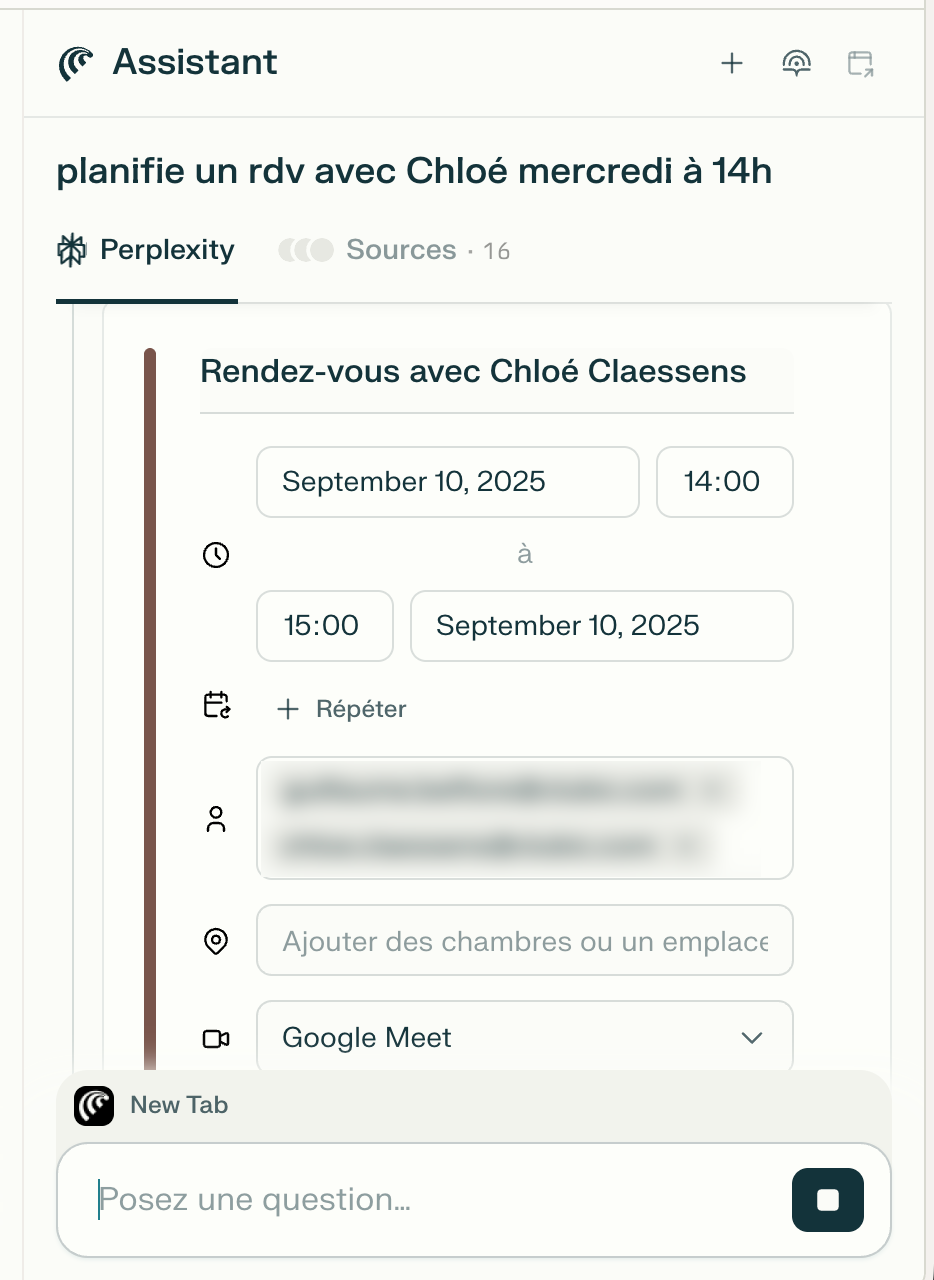Click the new thread plus icon
Screen dimensions: 934x1280
(x=732, y=64)
